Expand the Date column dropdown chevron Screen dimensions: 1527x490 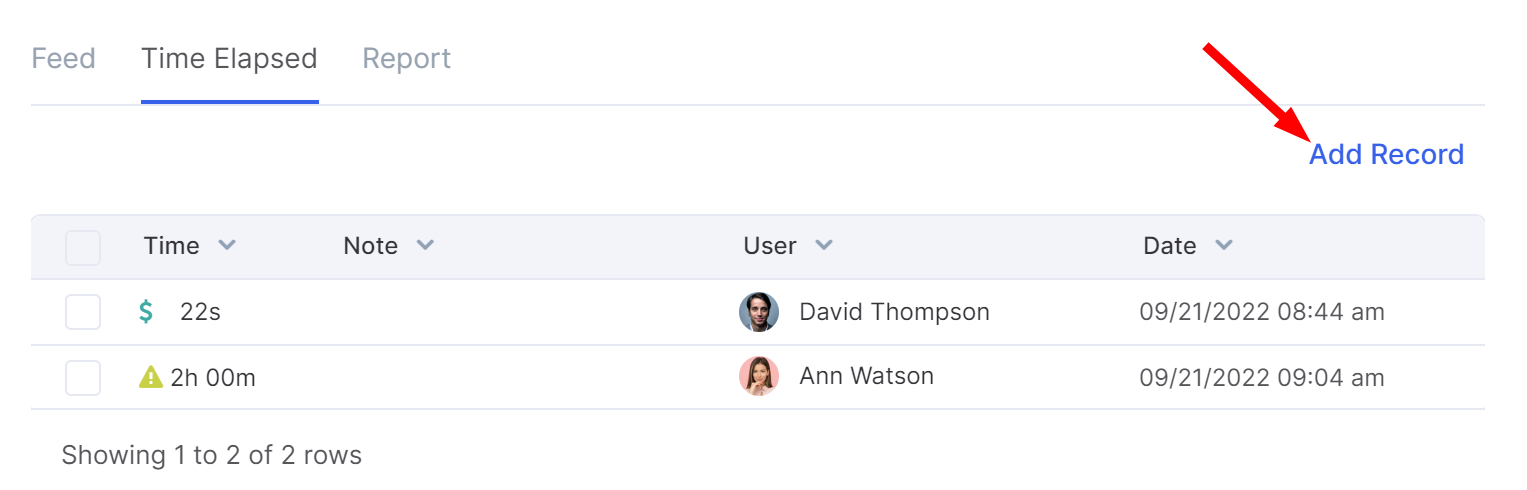click(x=1223, y=245)
